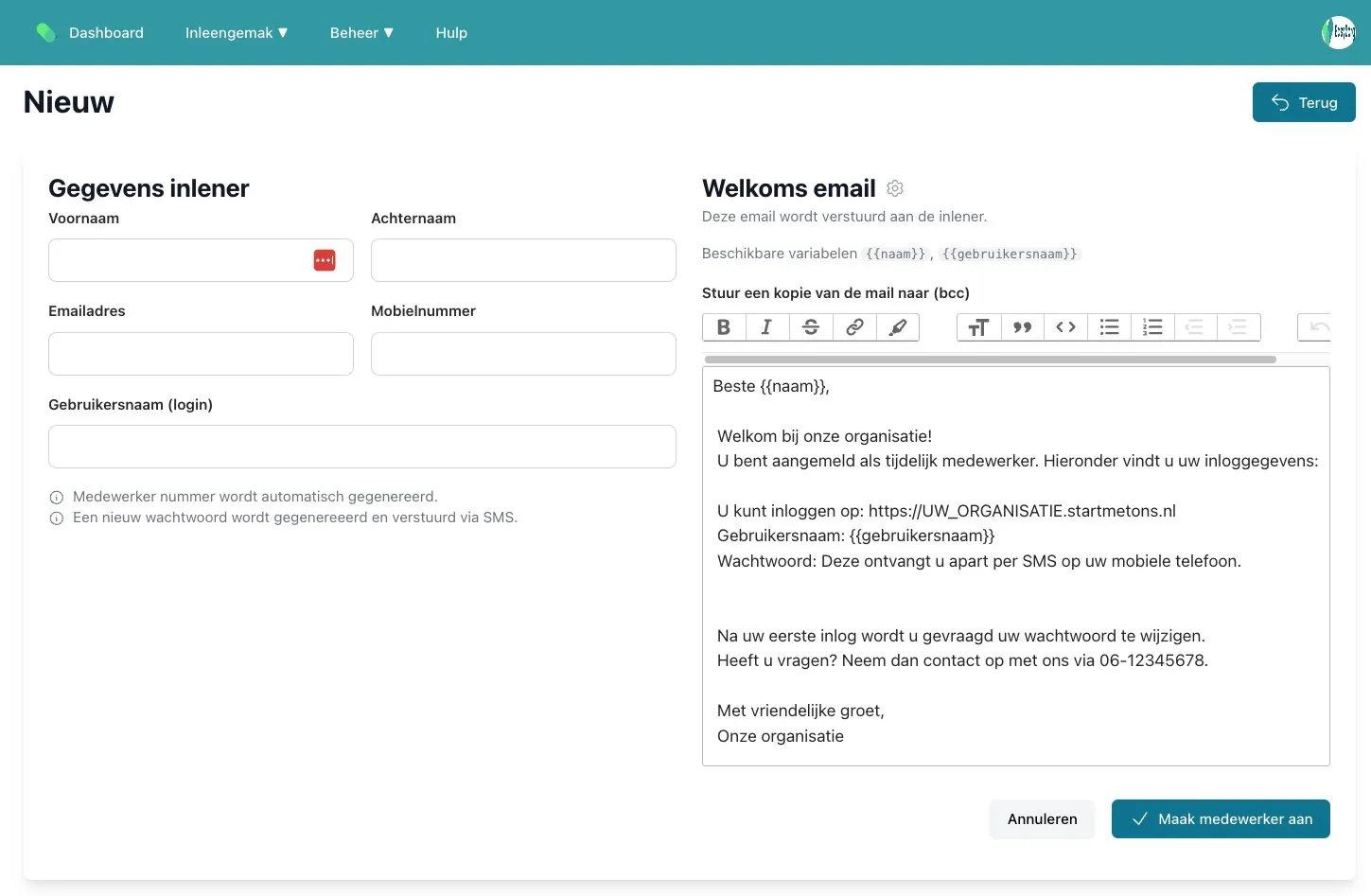Go back with the Terug button
1371x896 pixels.
tap(1304, 102)
